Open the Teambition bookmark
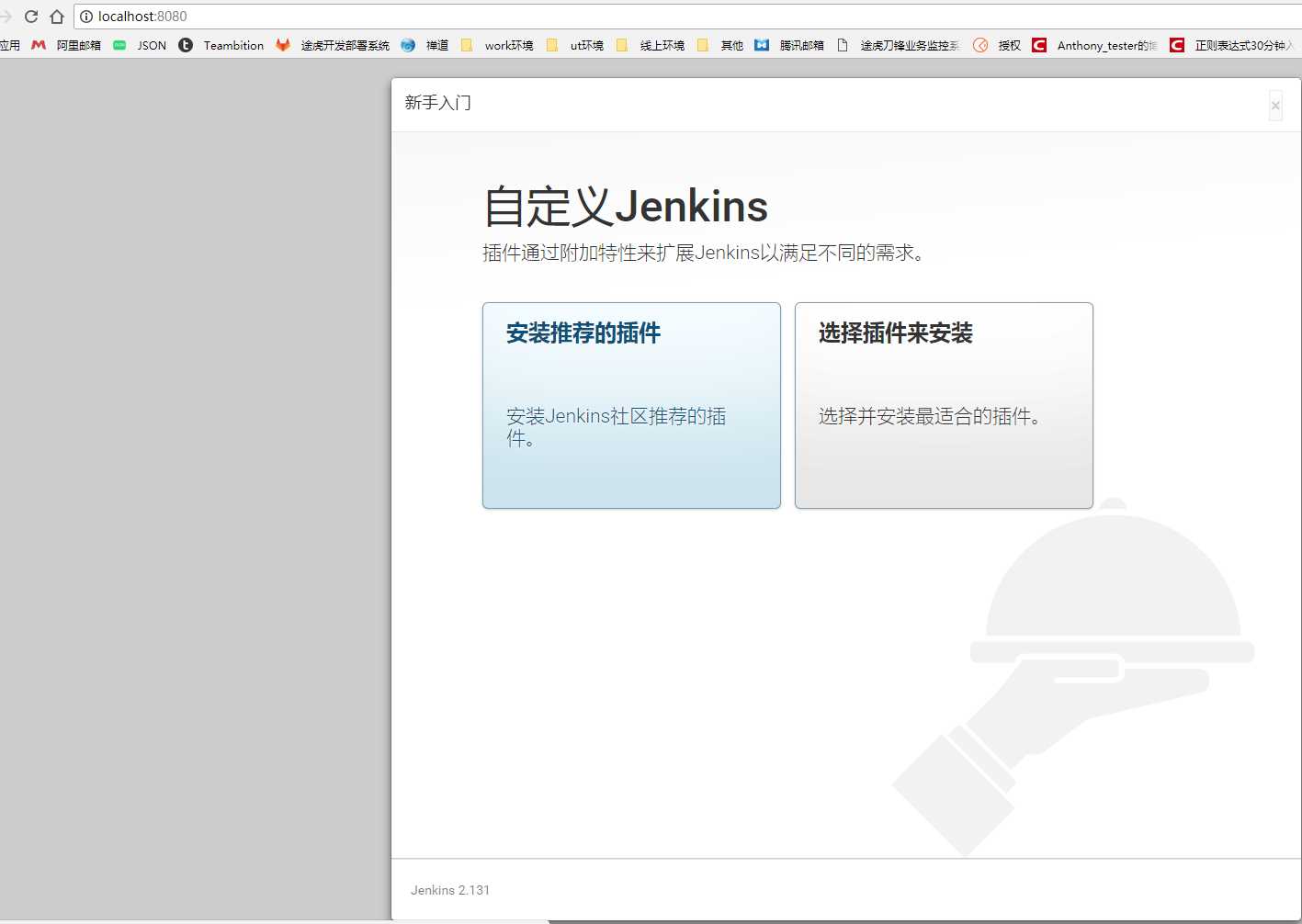The width and height of the screenshot is (1302, 924). (x=221, y=45)
